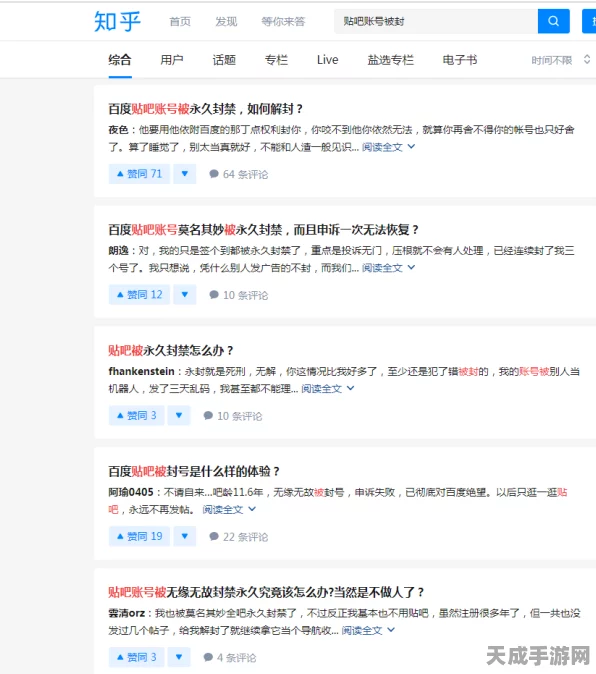
Task: Open the 4 条评论 comments
Action: 229,657
